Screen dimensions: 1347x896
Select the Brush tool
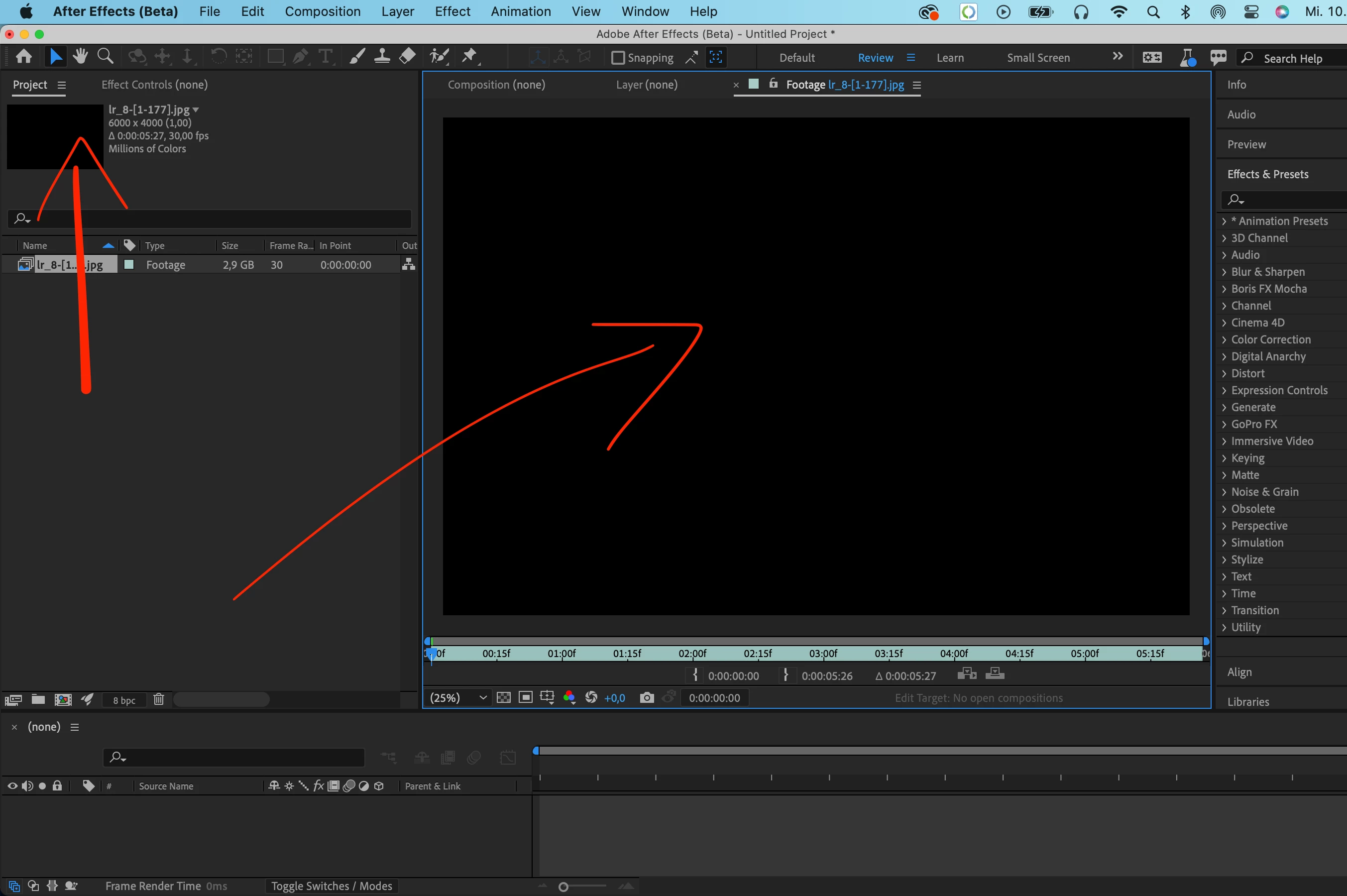coord(357,57)
